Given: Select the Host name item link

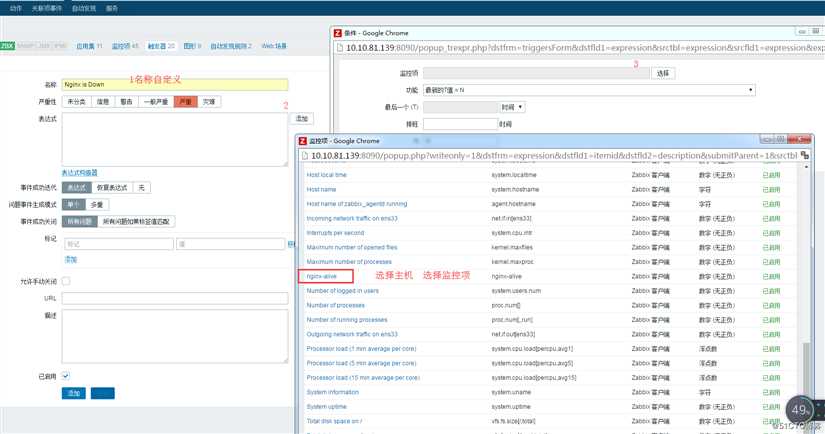Looking at the screenshot, I should (321, 189).
